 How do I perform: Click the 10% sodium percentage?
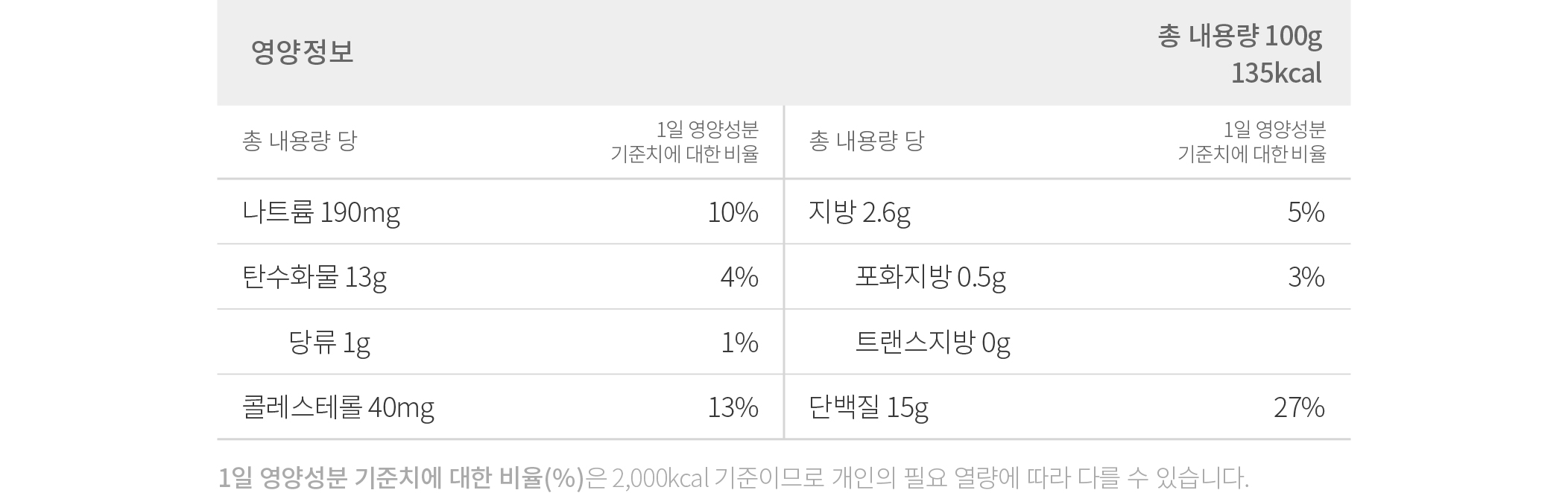pyautogui.click(x=733, y=213)
